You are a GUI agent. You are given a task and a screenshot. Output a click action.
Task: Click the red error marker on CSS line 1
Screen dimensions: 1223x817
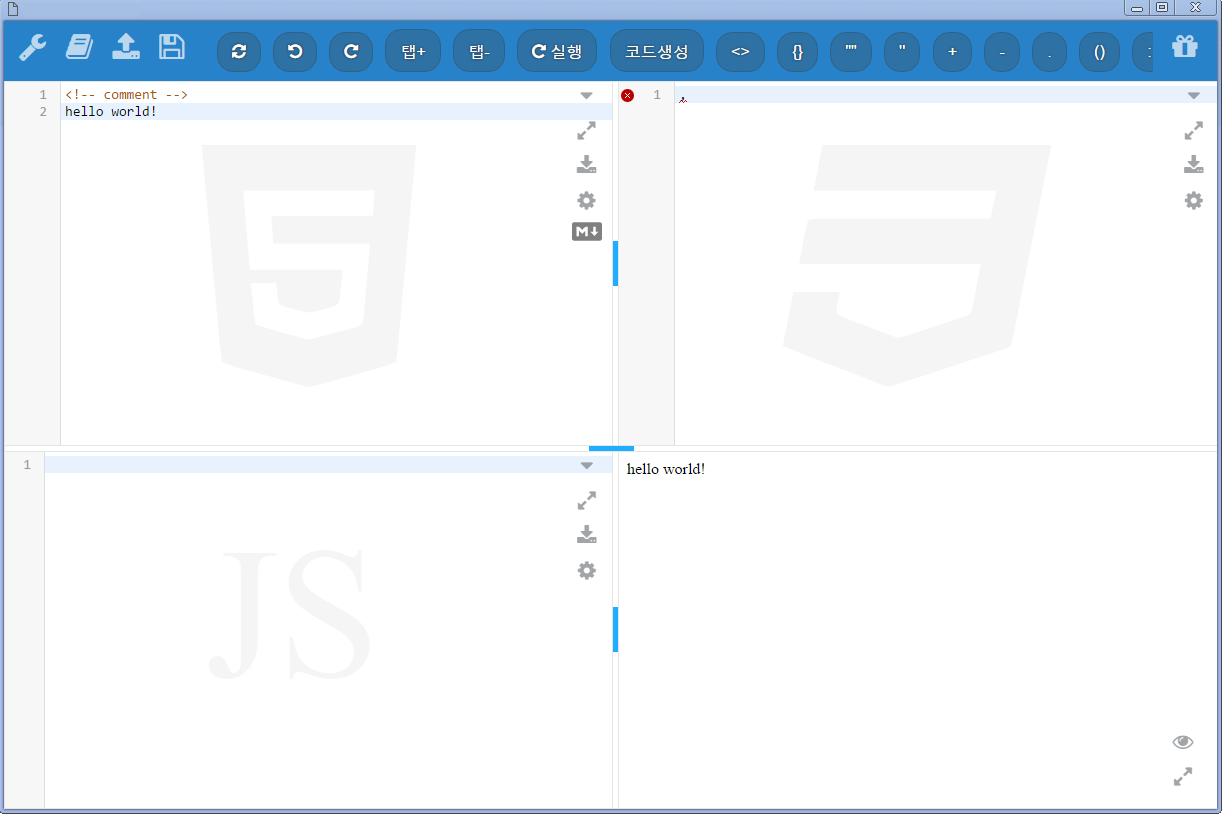(628, 95)
